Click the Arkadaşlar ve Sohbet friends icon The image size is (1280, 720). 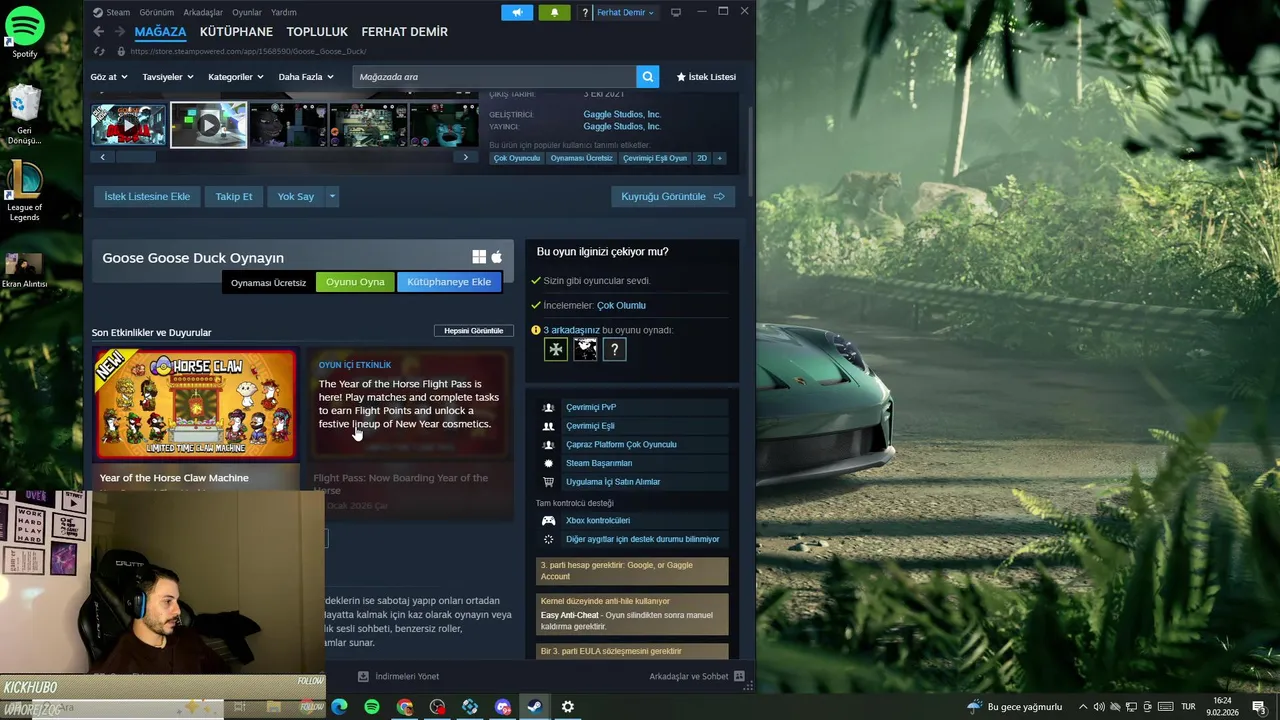pos(739,676)
